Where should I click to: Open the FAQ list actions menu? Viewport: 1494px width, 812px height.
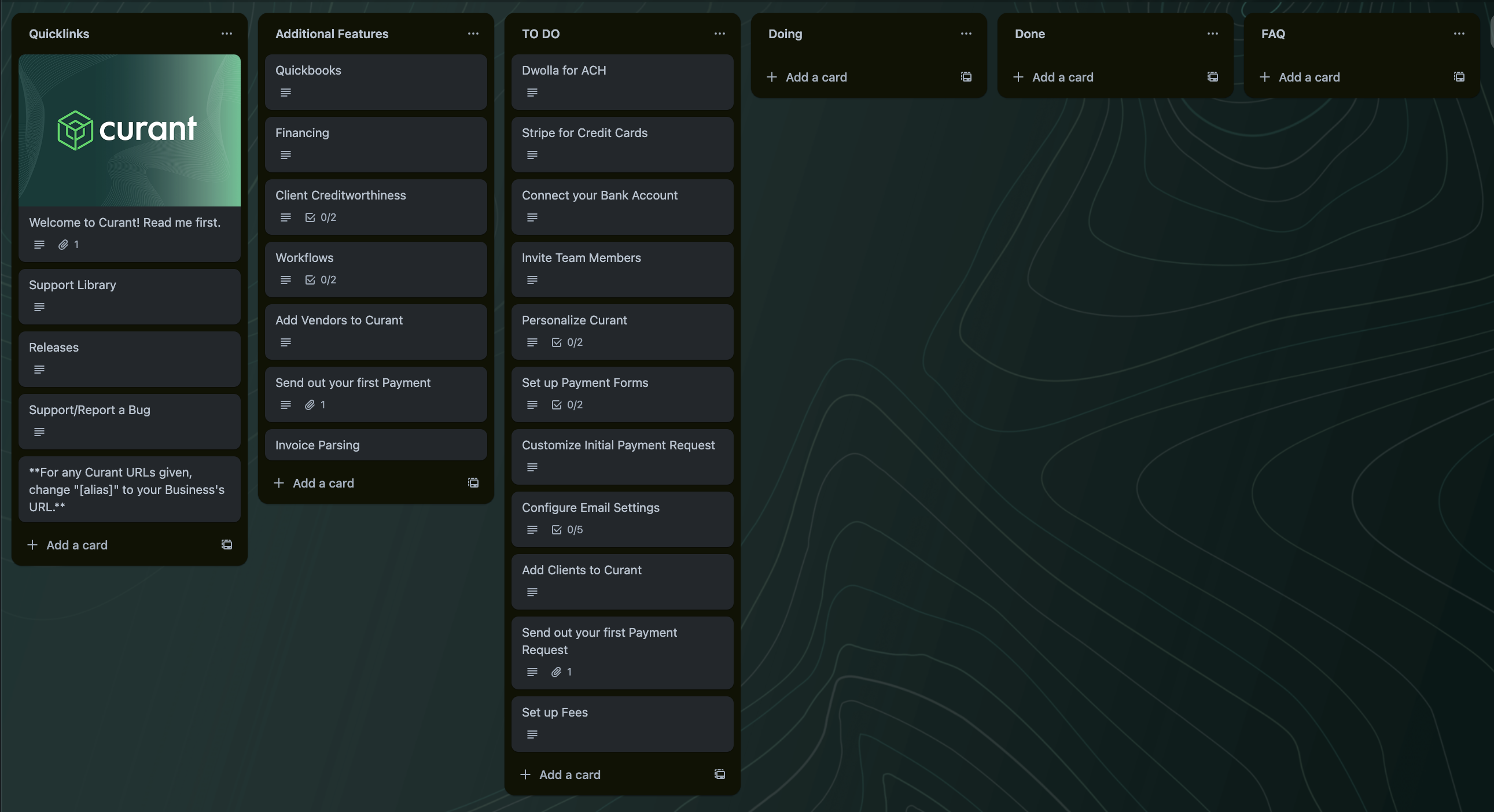pos(1459,34)
